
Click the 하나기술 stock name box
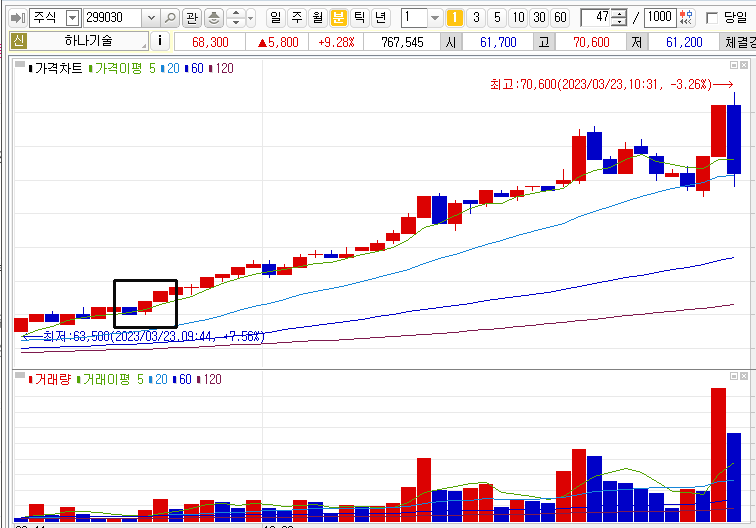tap(89, 41)
